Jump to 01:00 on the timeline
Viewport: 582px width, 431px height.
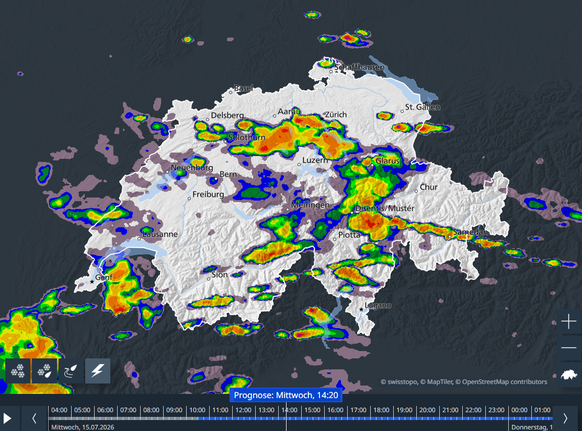pos(543,410)
